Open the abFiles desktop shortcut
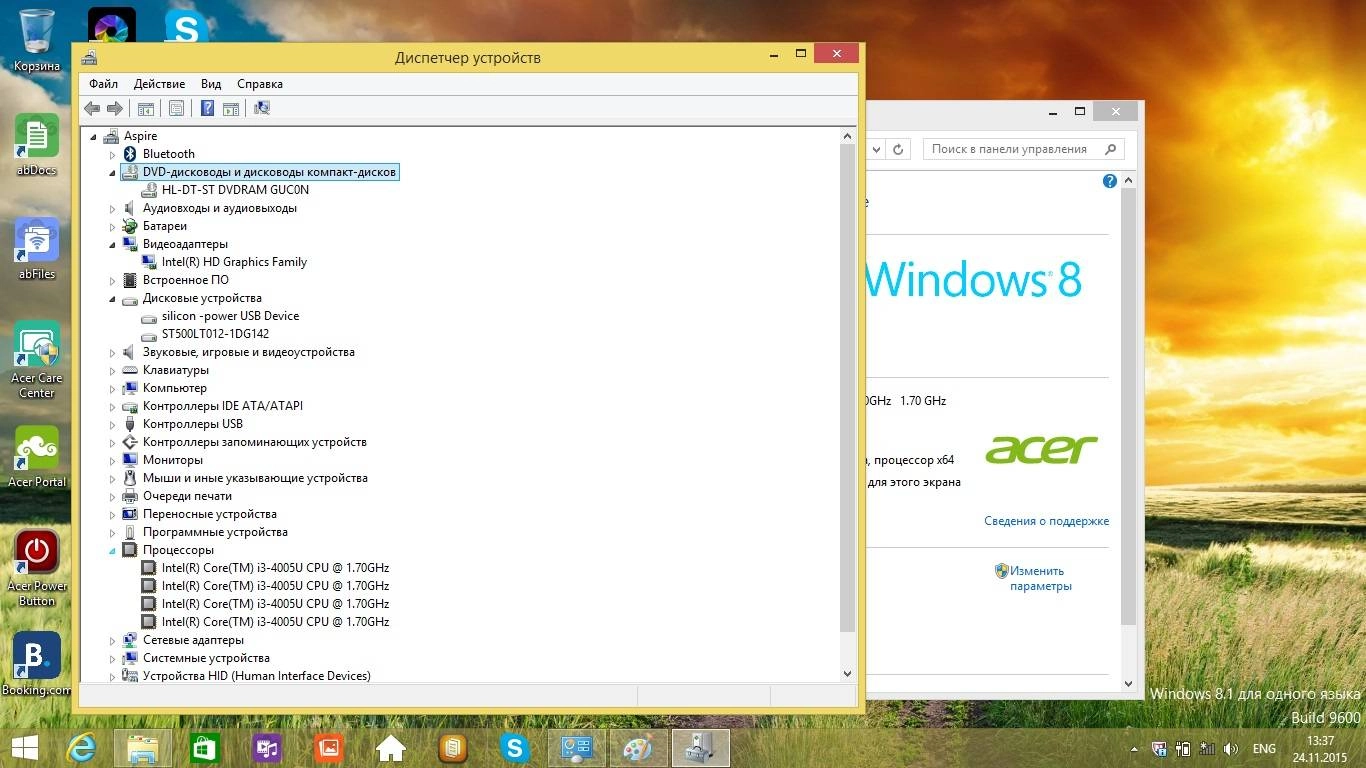This screenshot has width=1366, height=768. (37, 248)
